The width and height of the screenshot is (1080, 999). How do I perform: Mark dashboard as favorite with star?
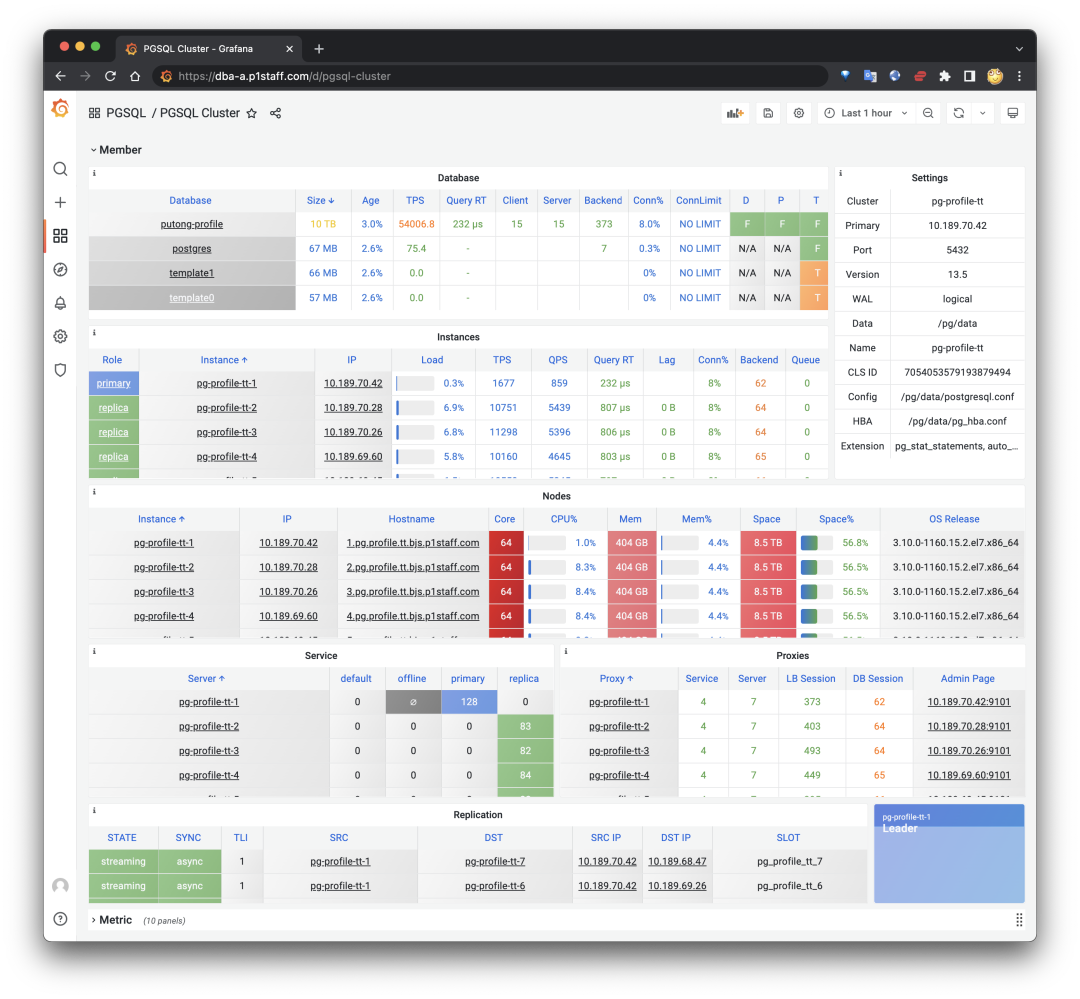[252, 113]
